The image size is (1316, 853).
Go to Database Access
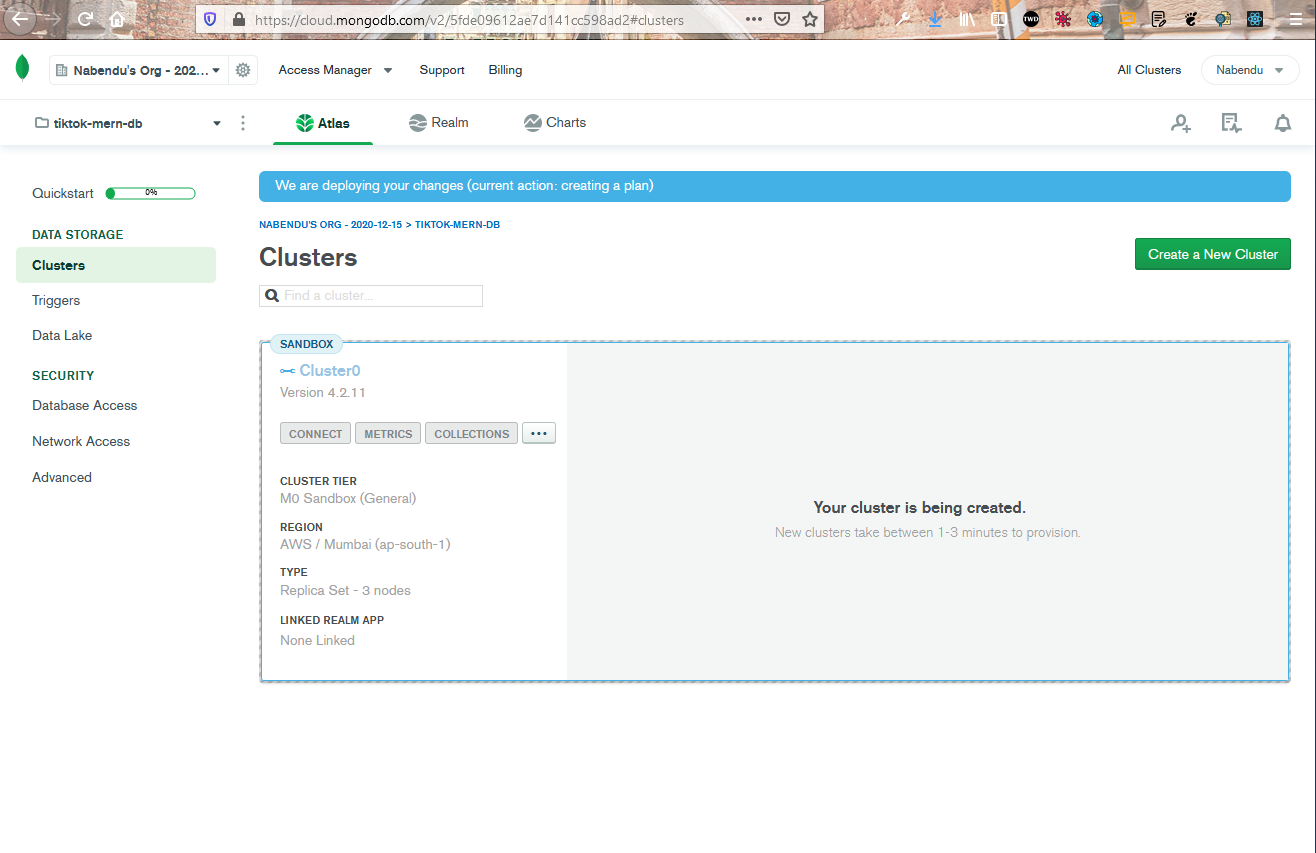(x=85, y=405)
